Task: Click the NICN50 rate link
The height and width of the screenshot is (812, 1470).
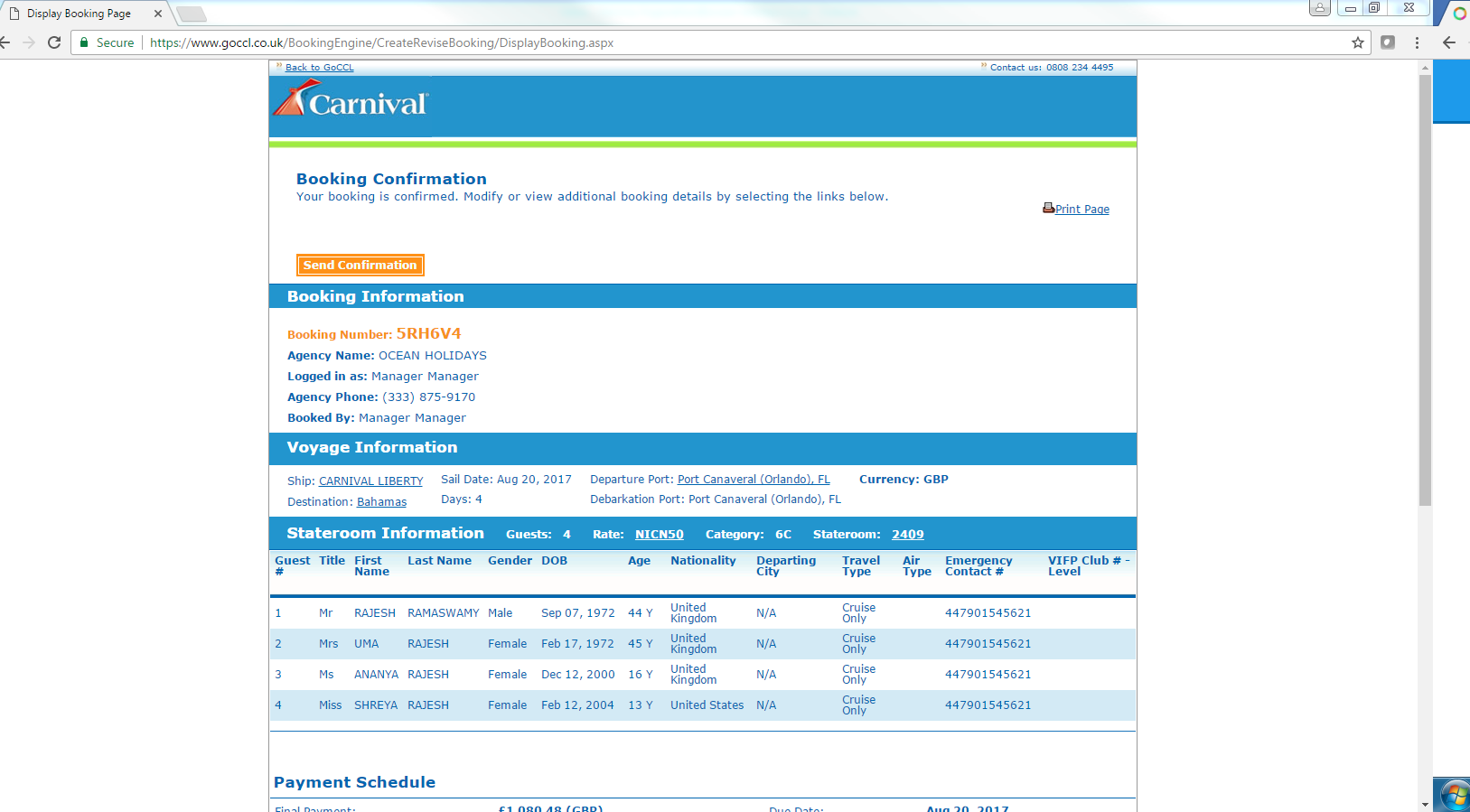Action: 660,535
